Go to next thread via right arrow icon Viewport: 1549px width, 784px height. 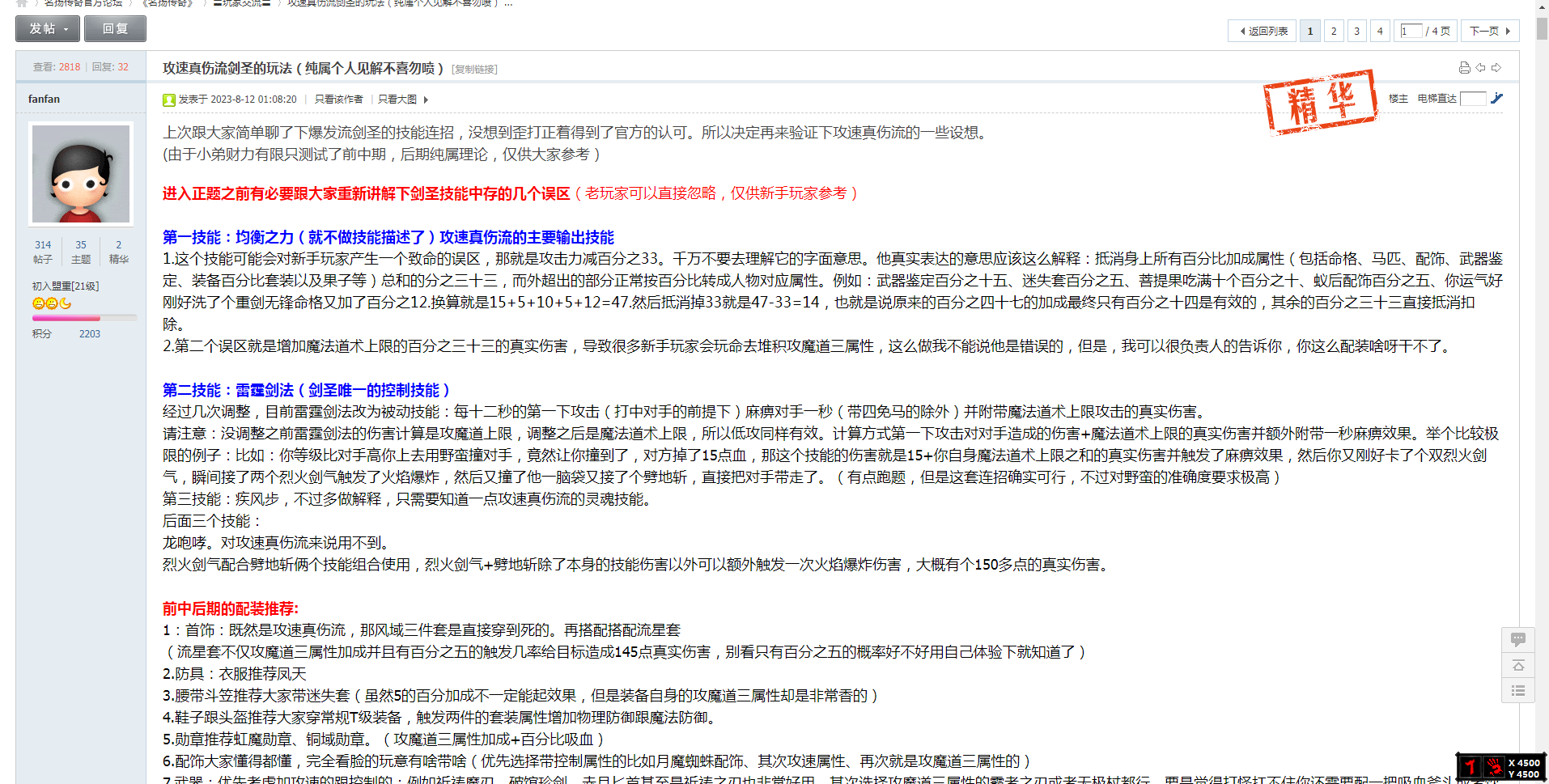coord(1496,68)
